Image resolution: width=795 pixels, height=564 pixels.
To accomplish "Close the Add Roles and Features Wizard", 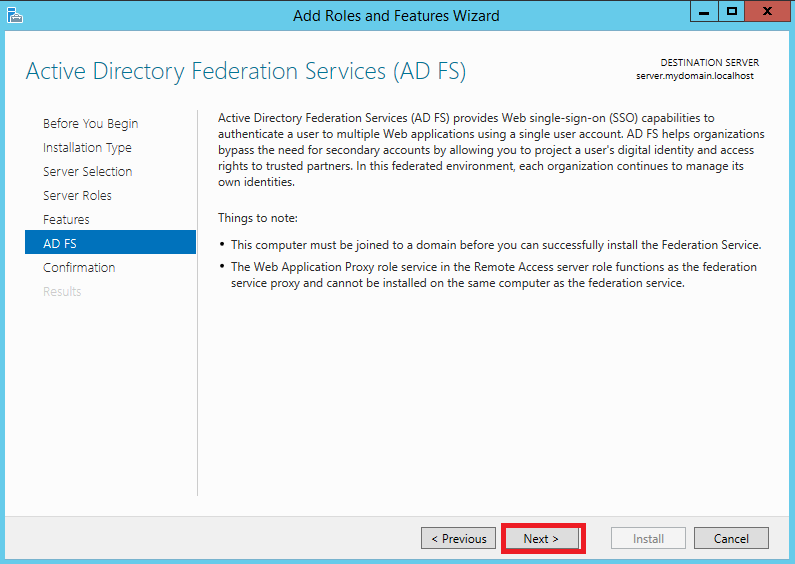I will [767, 11].
